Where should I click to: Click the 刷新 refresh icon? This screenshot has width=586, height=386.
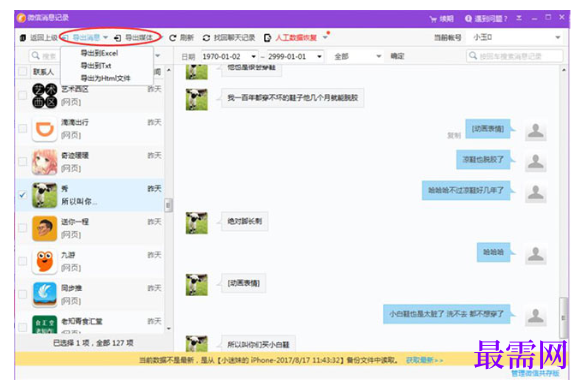pyautogui.click(x=173, y=38)
